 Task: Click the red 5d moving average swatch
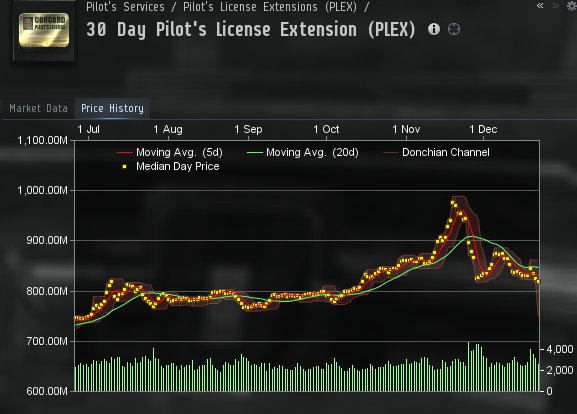tap(124, 152)
